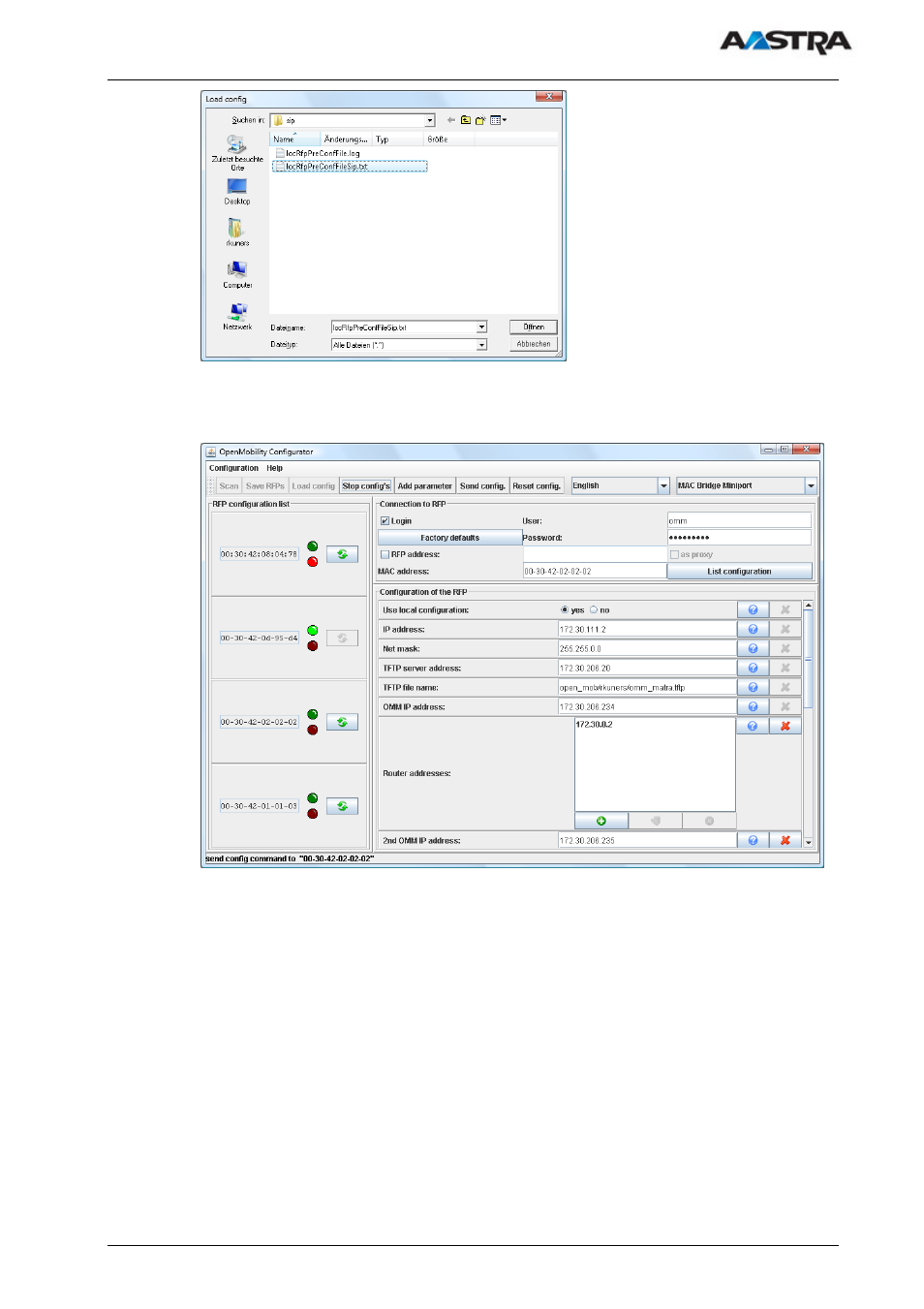Click the Net mask field 255.255.0.0
This screenshot has height=1309, width=924.
[x=647, y=648]
